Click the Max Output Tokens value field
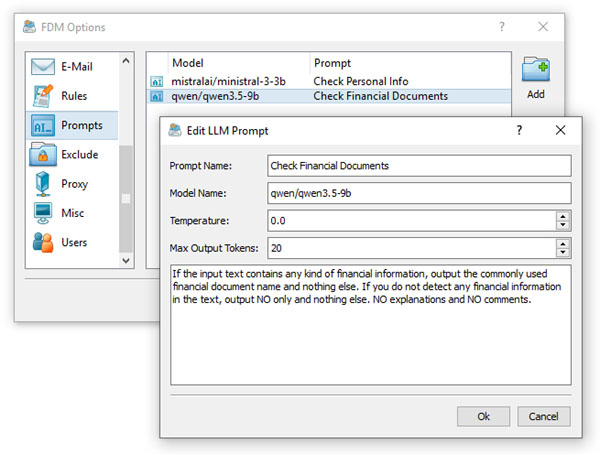The height and width of the screenshot is (454, 600). (412, 248)
